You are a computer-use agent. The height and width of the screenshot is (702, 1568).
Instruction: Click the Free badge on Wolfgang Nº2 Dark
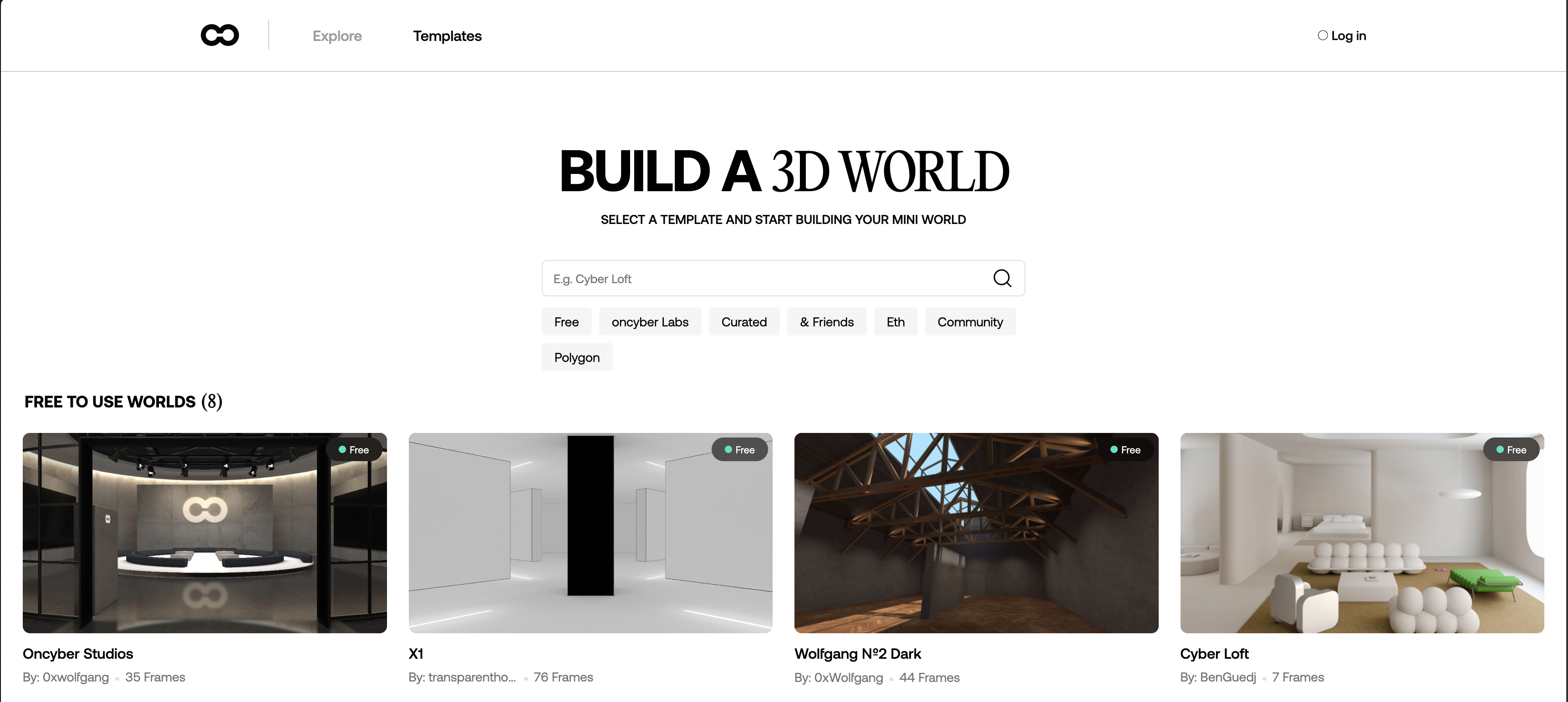click(x=1125, y=450)
